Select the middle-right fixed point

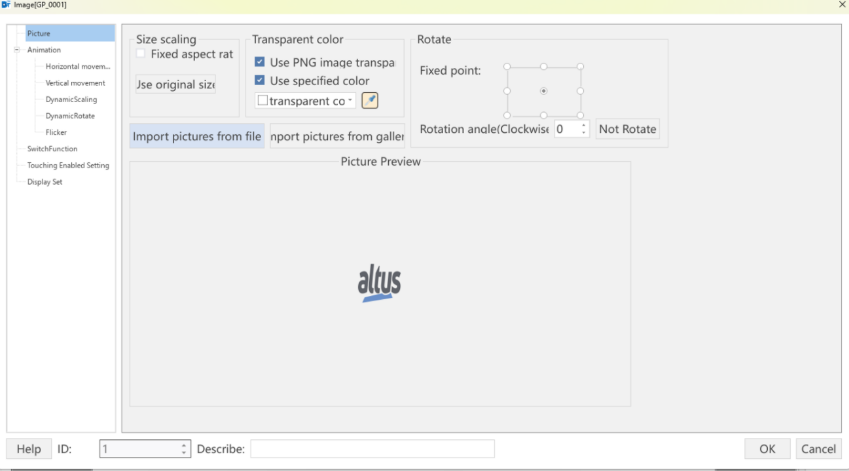tap(580, 91)
